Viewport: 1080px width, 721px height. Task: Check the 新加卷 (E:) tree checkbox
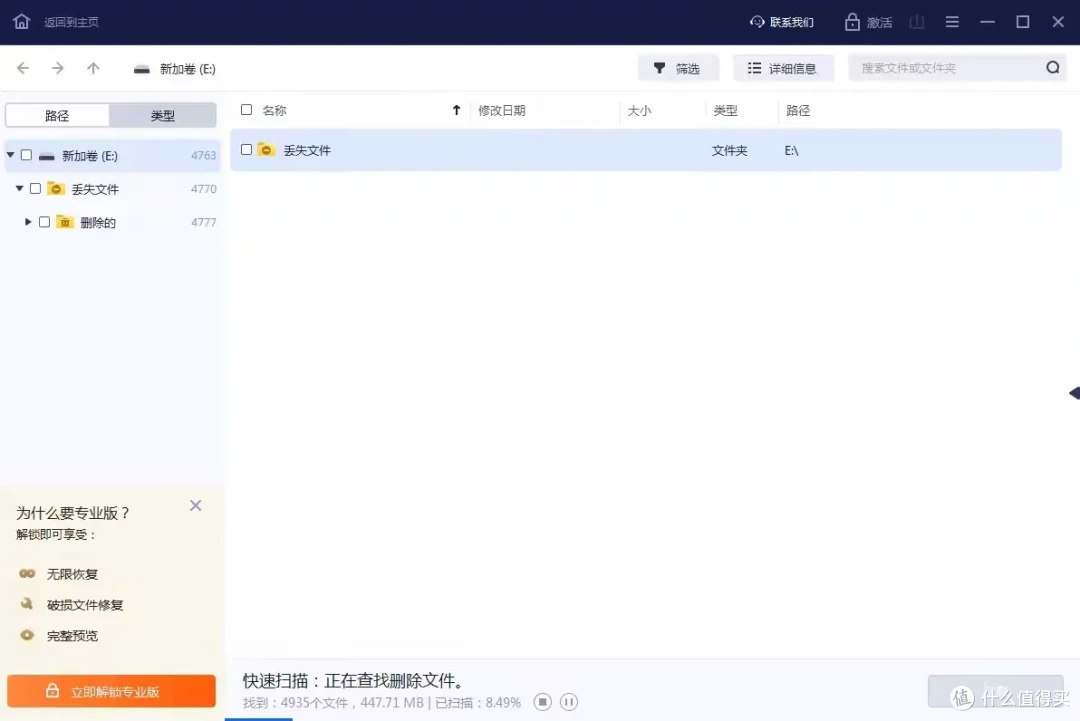(x=26, y=155)
